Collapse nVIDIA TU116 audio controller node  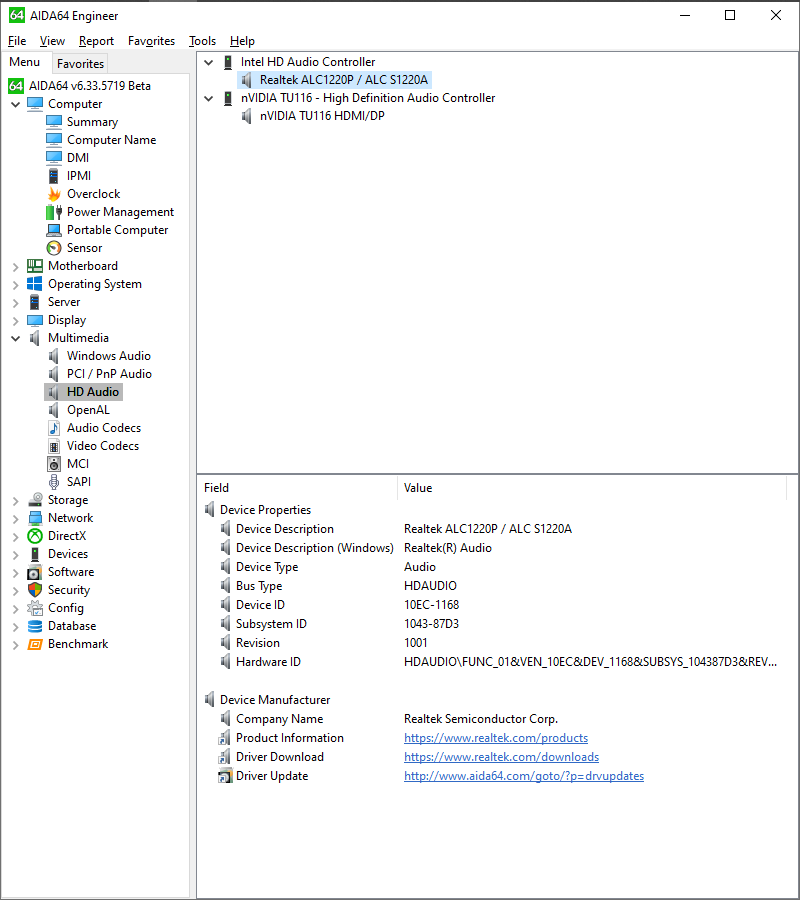pyautogui.click(x=209, y=98)
